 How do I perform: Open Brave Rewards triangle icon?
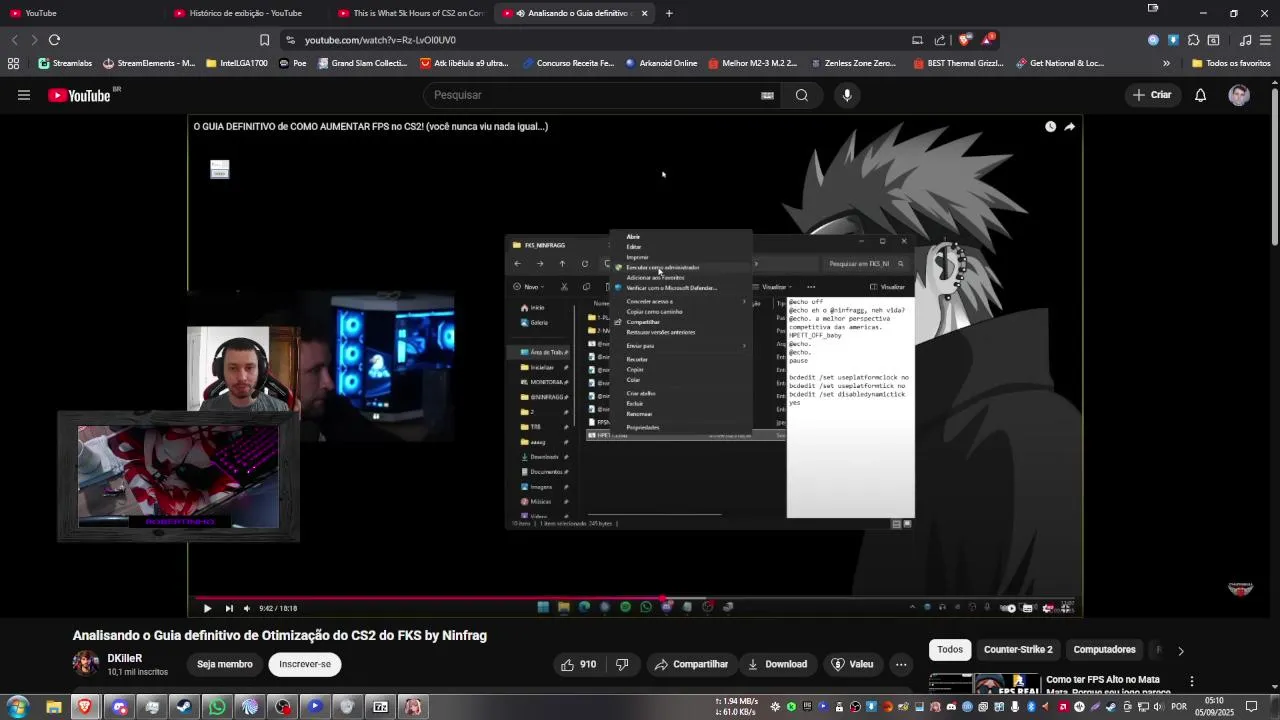point(987,40)
